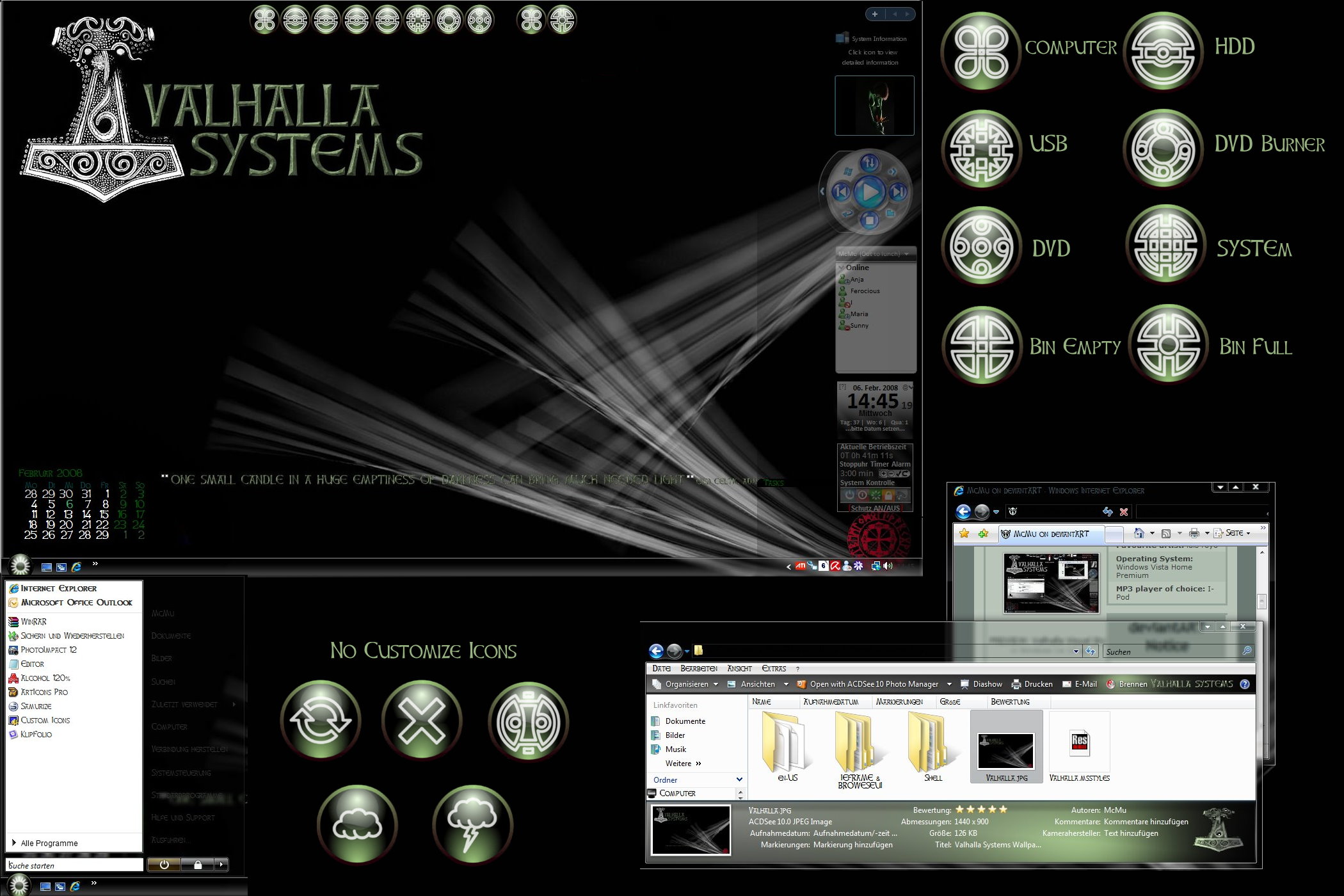This screenshot has height=896, width=1344.
Task: Click IE Home icon in command bar
Action: coord(1139,532)
